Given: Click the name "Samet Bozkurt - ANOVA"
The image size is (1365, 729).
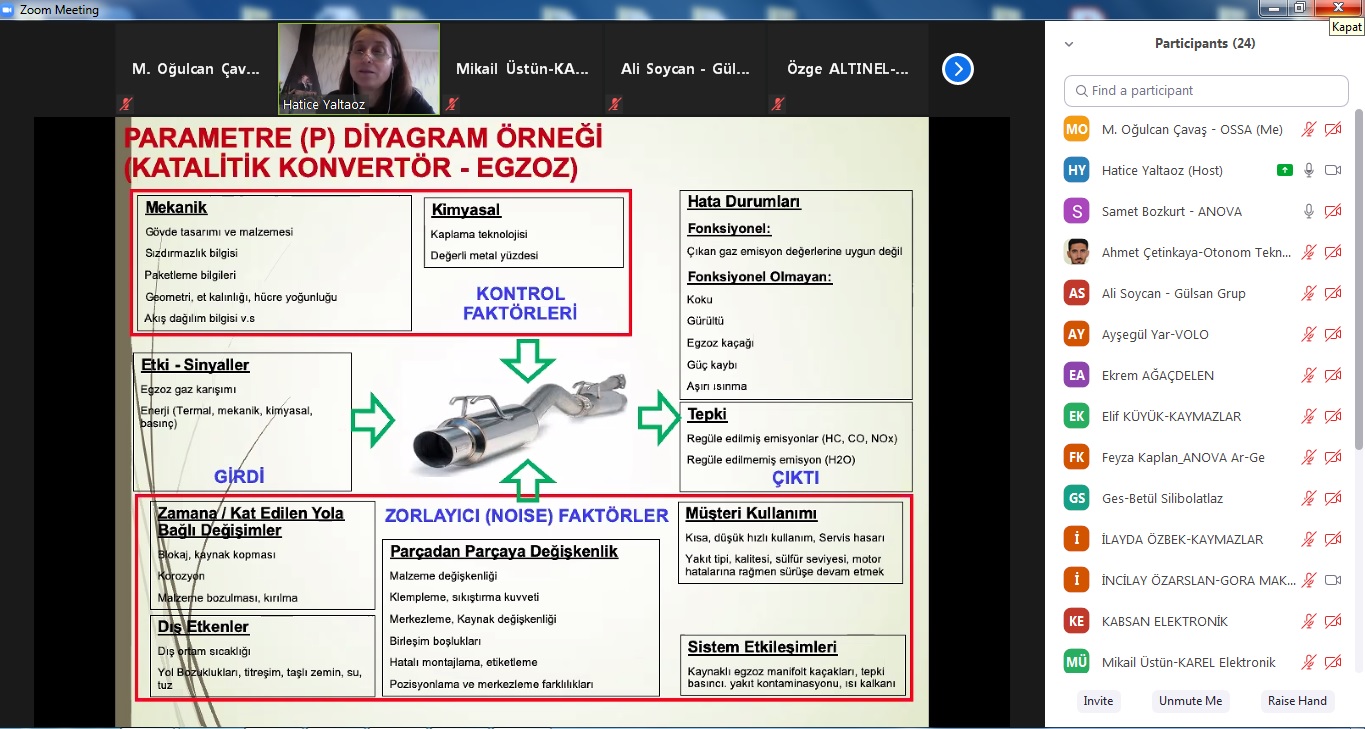Looking at the screenshot, I should pos(1172,212).
